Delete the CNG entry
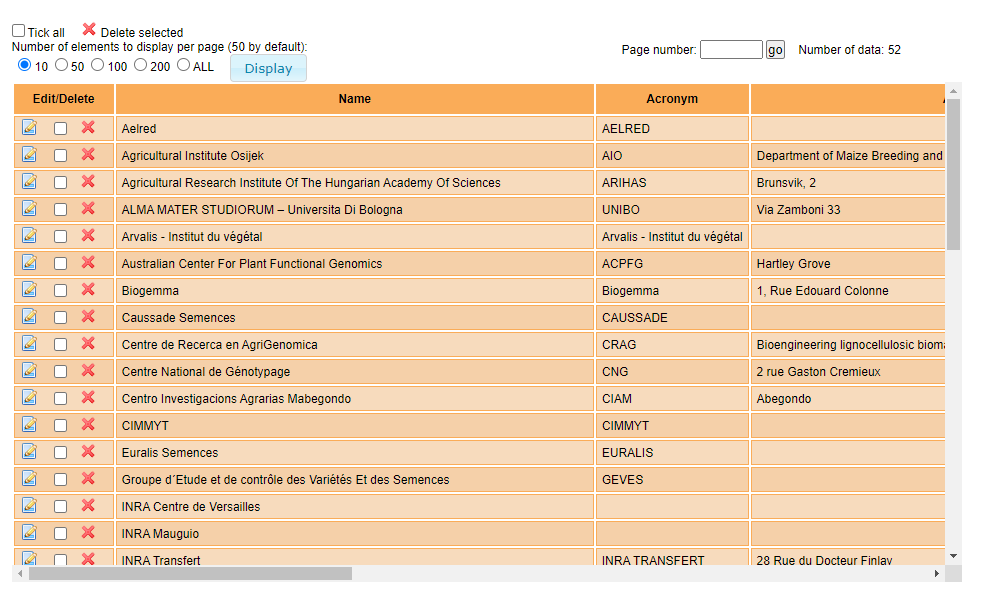Screen dimensions: 984x601 pyautogui.click(x=88, y=370)
